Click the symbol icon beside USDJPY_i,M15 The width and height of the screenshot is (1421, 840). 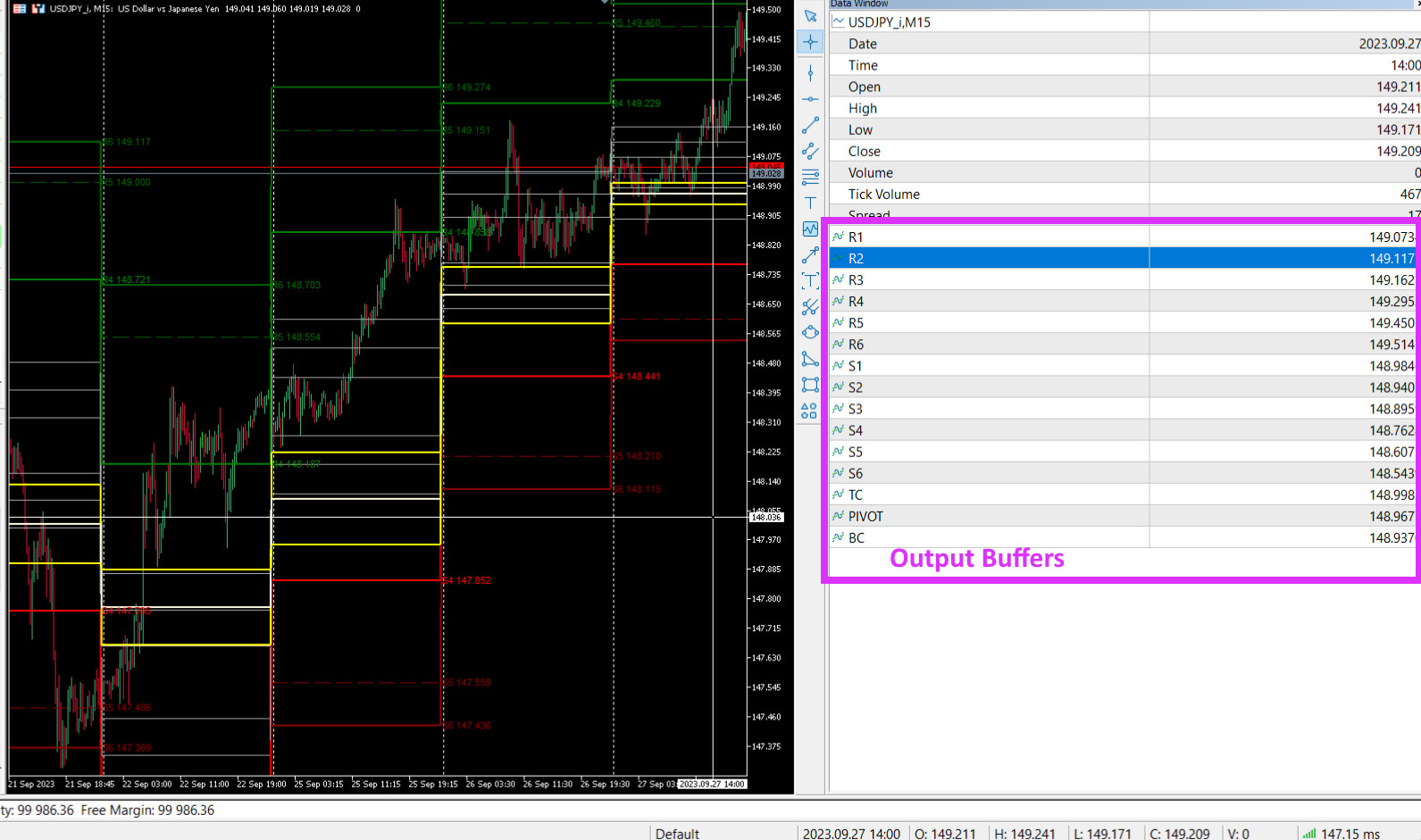[839, 21]
